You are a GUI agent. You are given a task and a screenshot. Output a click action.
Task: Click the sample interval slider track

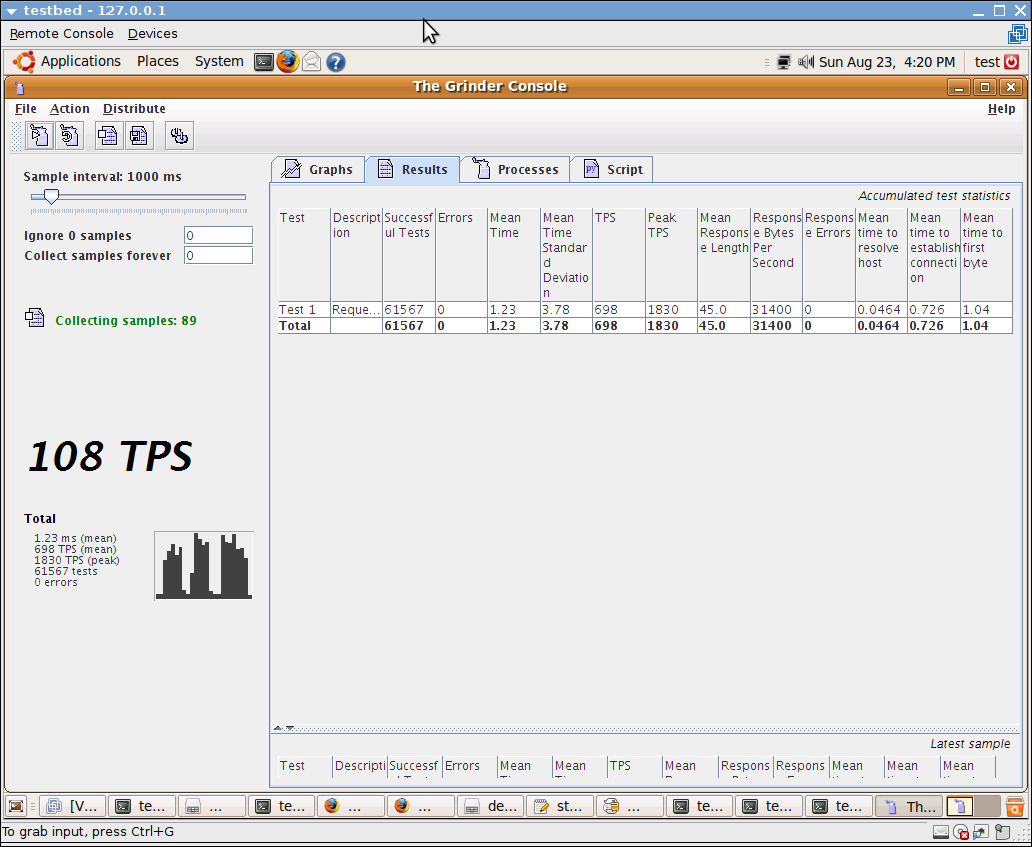pyautogui.click(x=138, y=197)
